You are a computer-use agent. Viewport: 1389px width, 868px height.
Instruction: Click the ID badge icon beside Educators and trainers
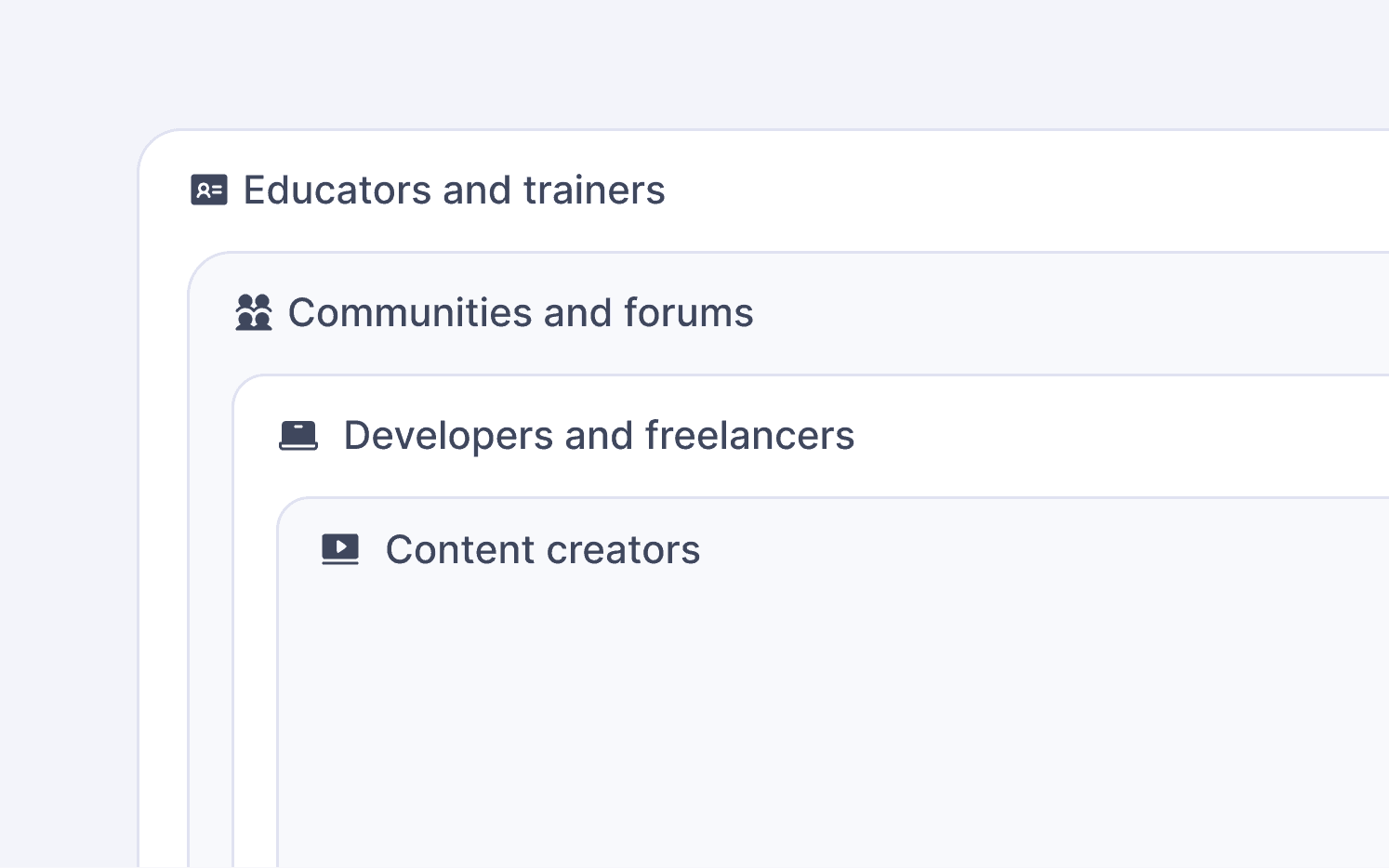(x=209, y=190)
